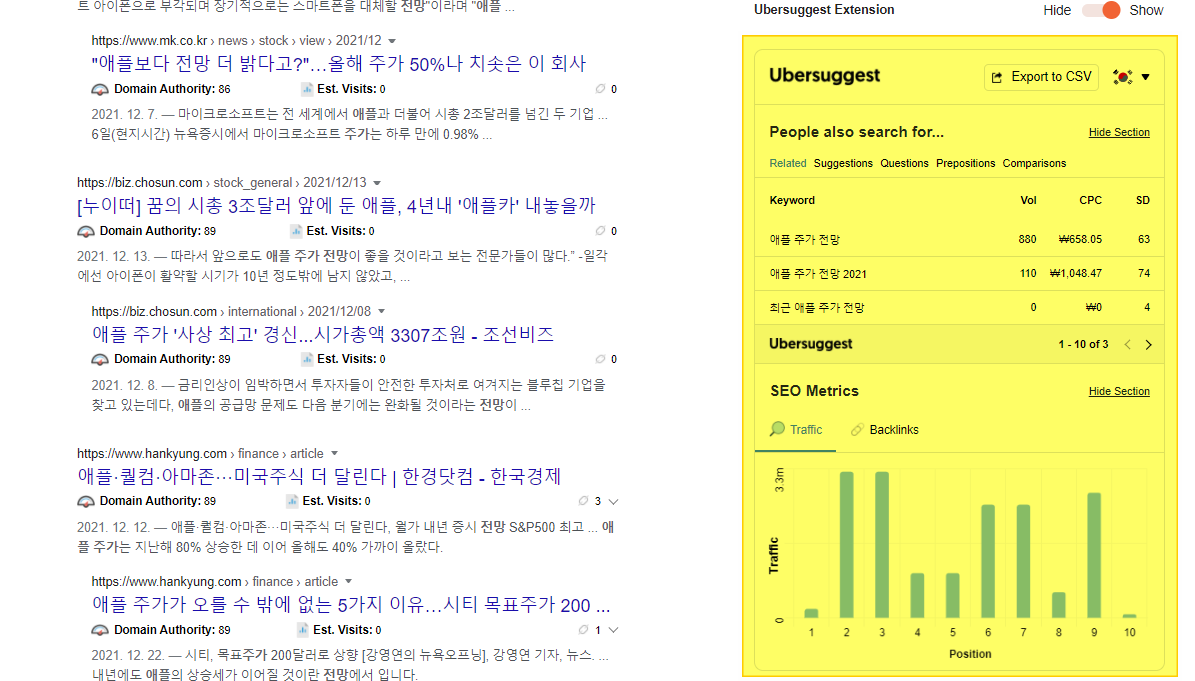
Task: Click the Ubersuggest logo at panel top
Action: 824,75
